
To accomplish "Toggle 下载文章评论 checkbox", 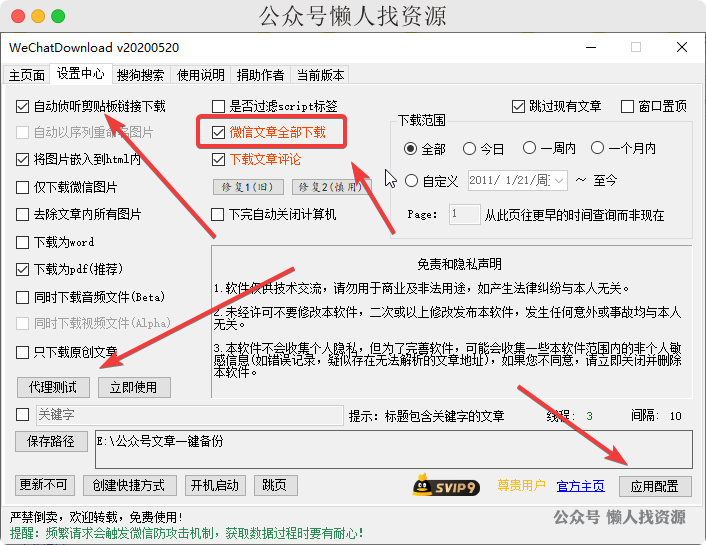I will pyautogui.click(x=218, y=159).
